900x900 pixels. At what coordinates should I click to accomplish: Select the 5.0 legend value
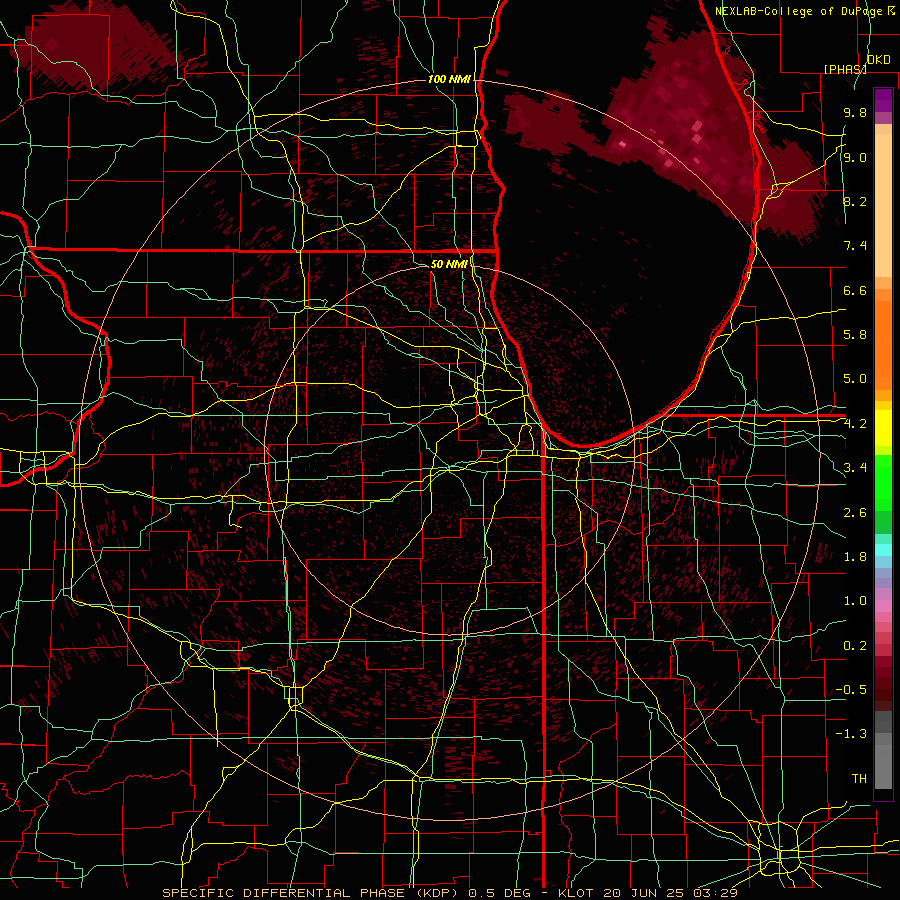(x=855, y=379)
